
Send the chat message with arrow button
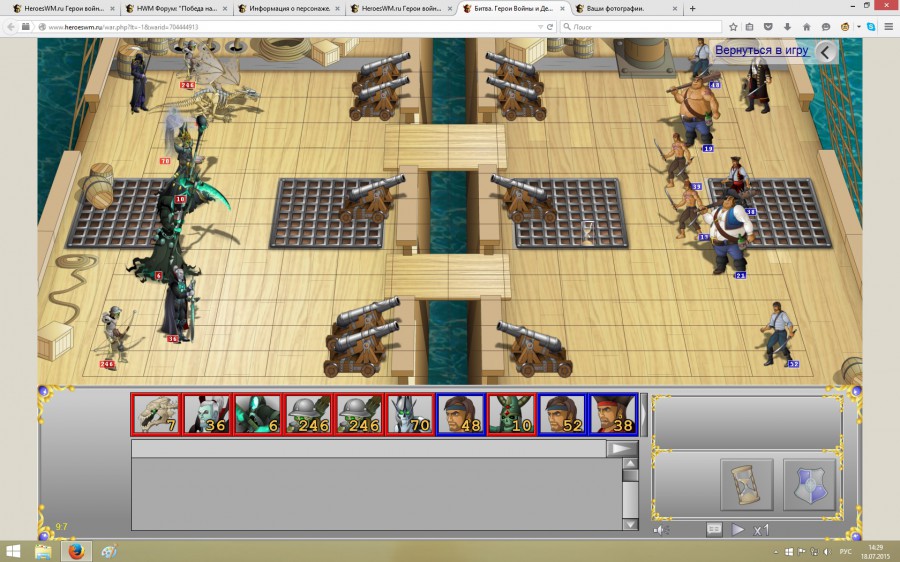tap(622, 449)
